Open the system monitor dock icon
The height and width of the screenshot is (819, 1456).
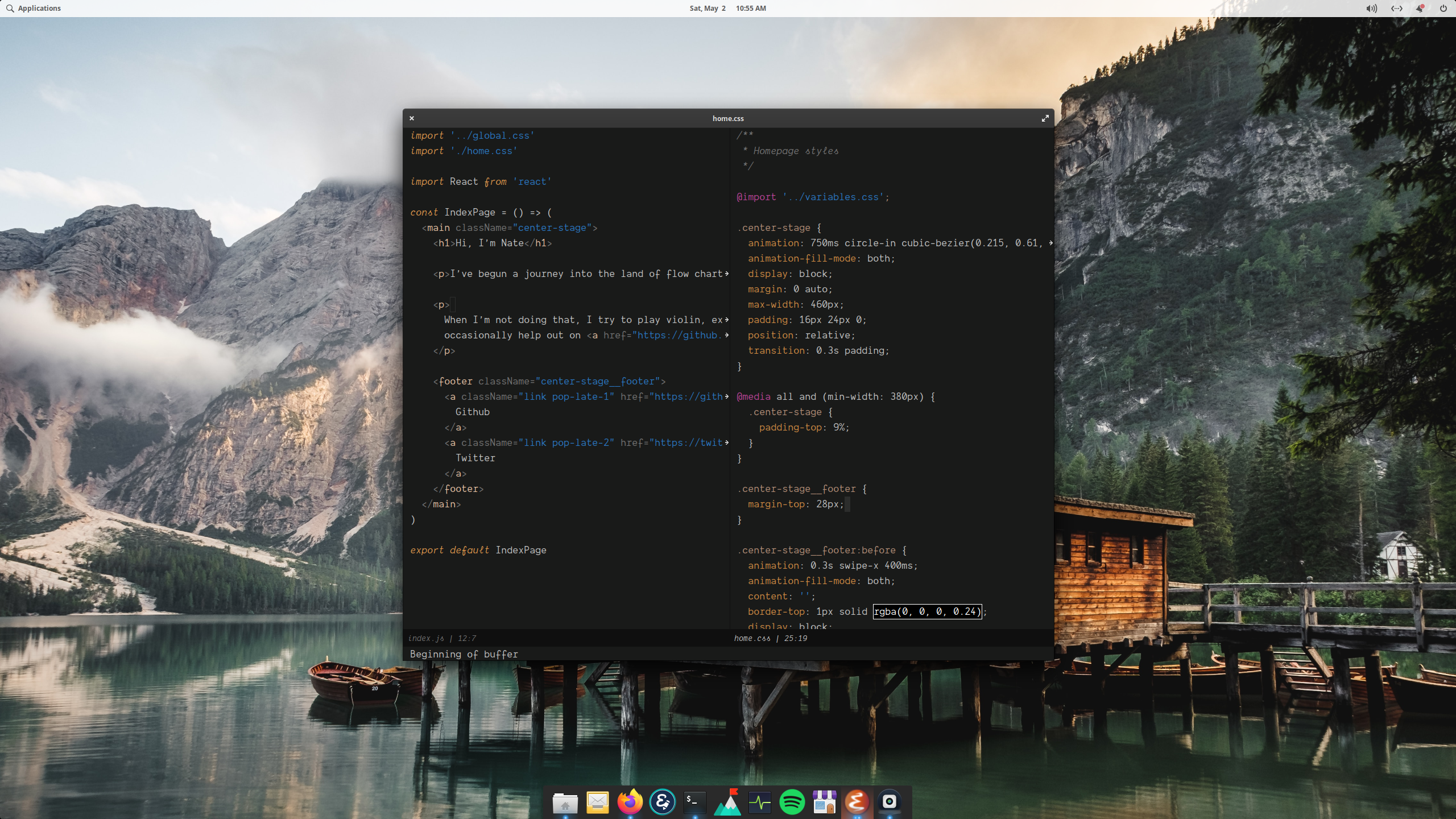759,803
